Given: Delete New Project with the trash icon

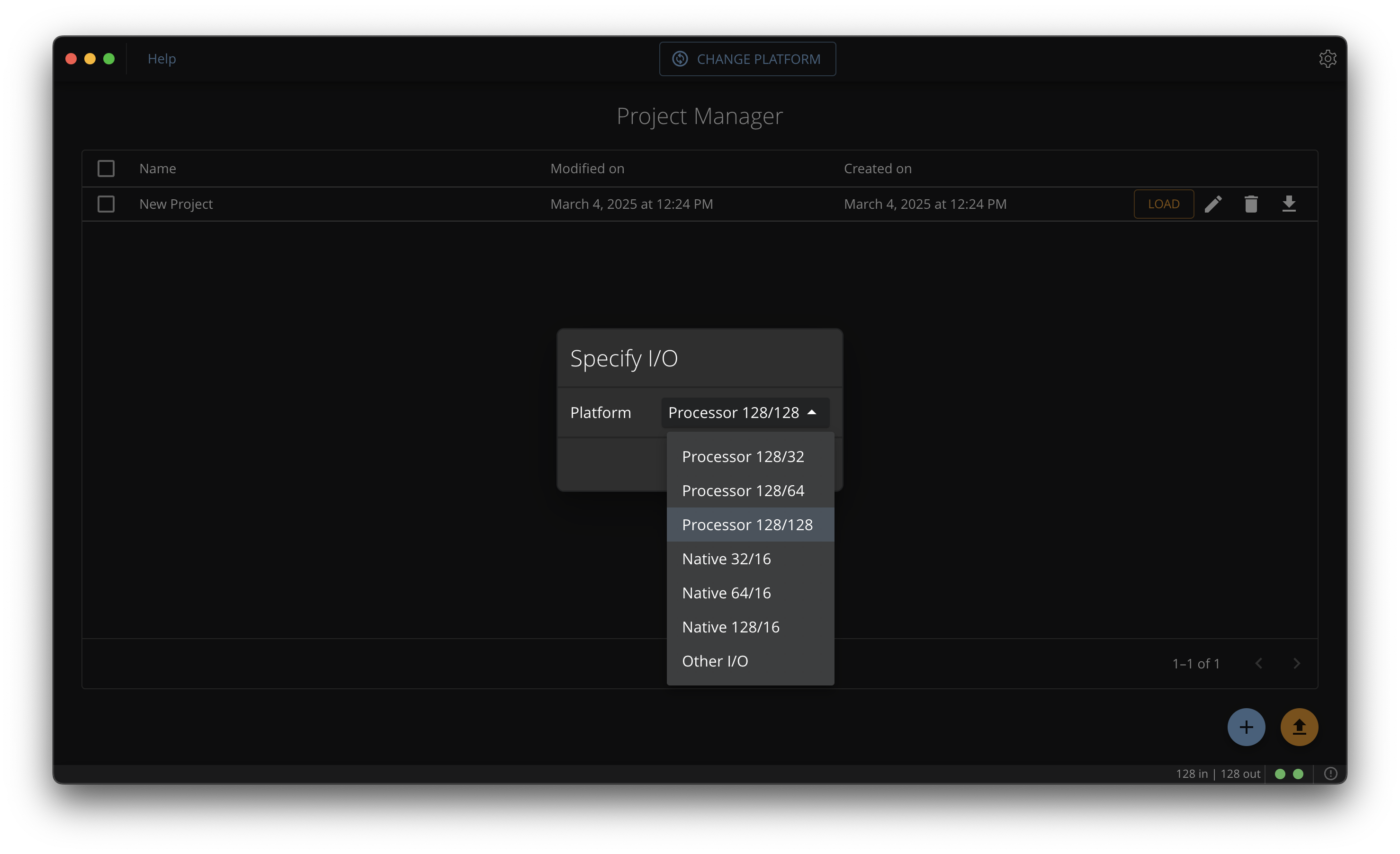Looking at the screenshot, I should pyautogui.click(x=1250, y=204).
